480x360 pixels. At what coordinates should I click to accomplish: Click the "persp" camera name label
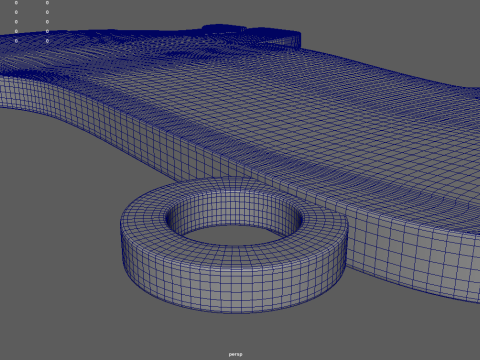(235, 354)
